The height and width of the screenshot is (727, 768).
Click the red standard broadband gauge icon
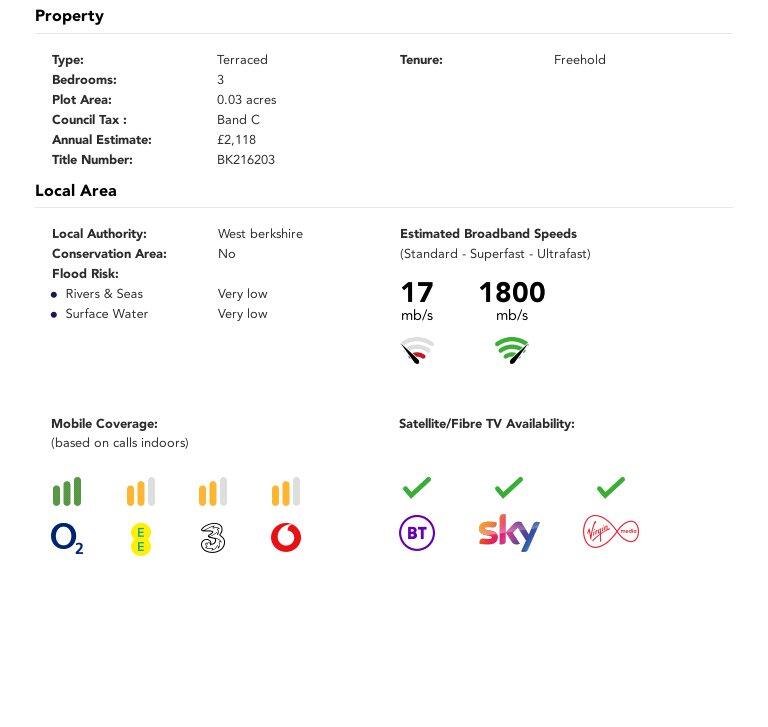[417, 350]
